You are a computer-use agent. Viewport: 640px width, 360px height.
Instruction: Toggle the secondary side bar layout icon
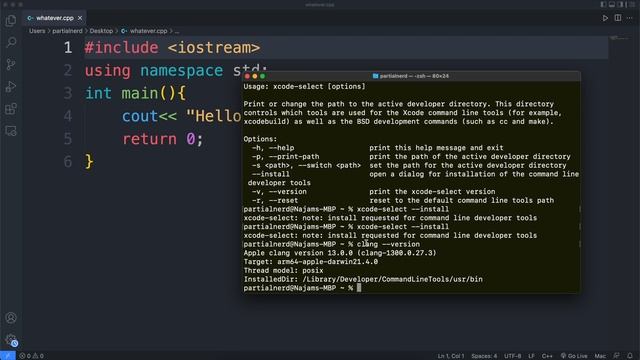coord(620,4)
